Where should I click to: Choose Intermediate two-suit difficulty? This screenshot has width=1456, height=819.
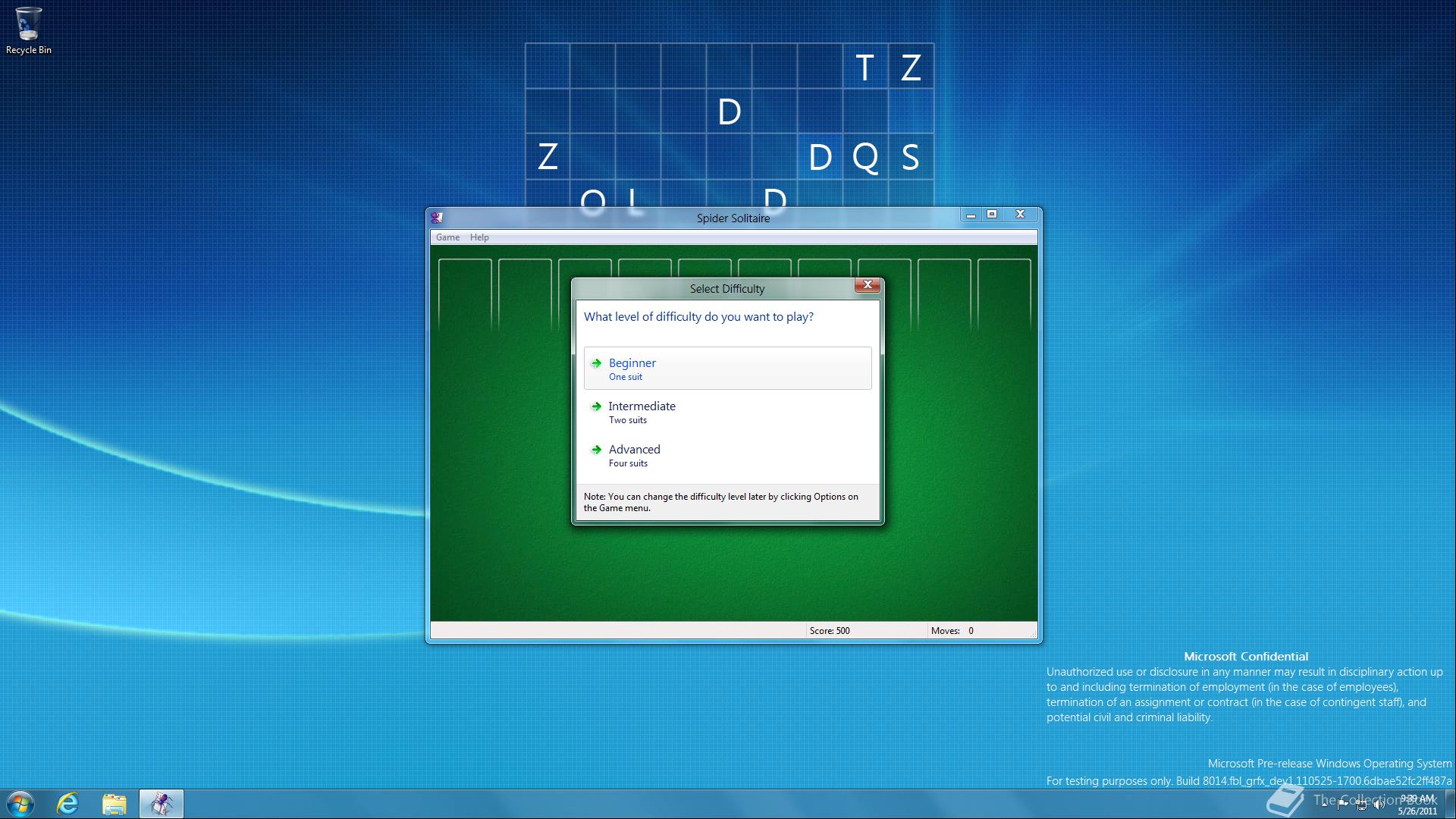(728, 412)
